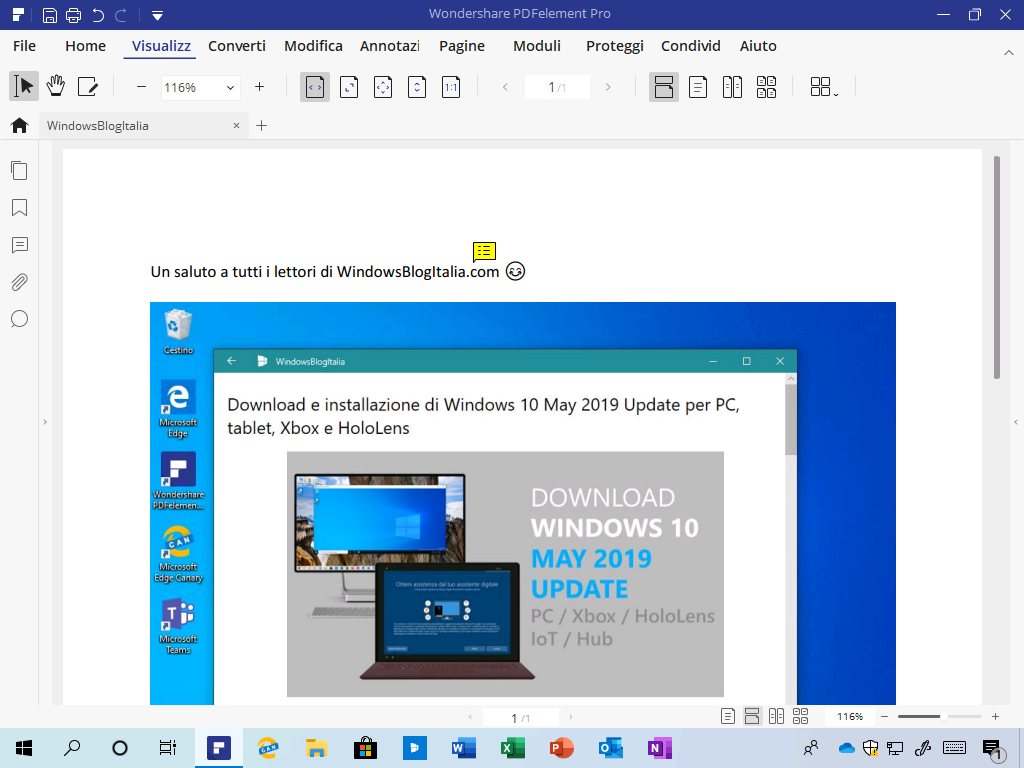Toggle fit page view mode
Viewport: 1024px width, 768px height.
tap(349, 87)
